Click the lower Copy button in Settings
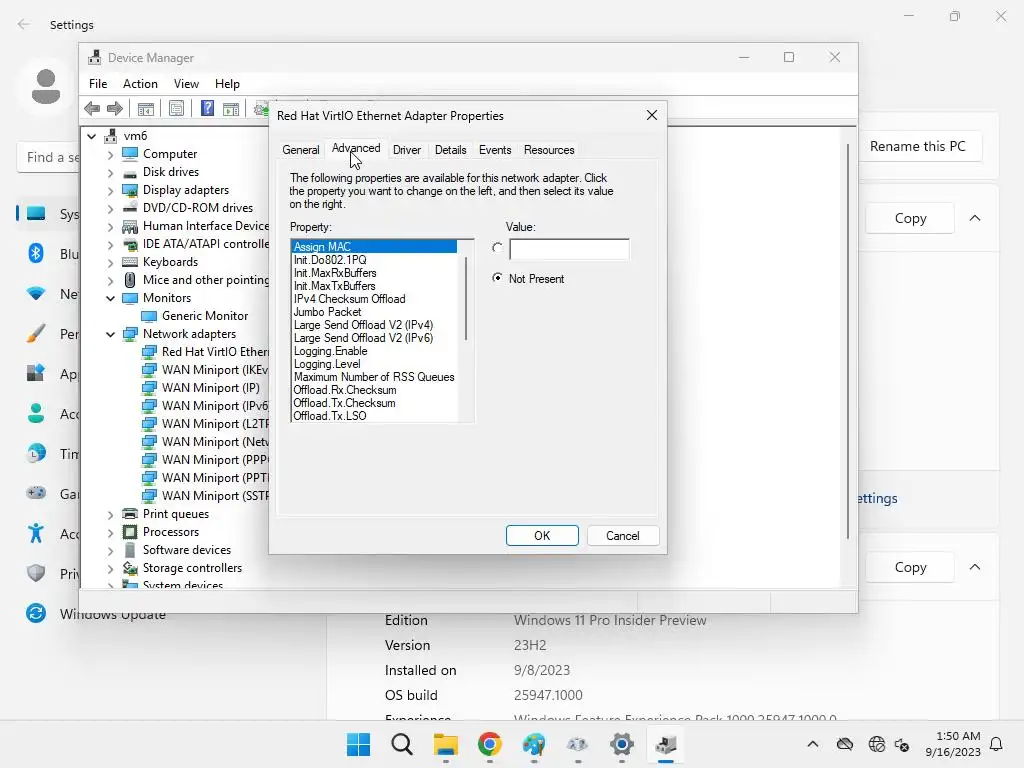This screenshot has height=768, width=1024. 910,567
